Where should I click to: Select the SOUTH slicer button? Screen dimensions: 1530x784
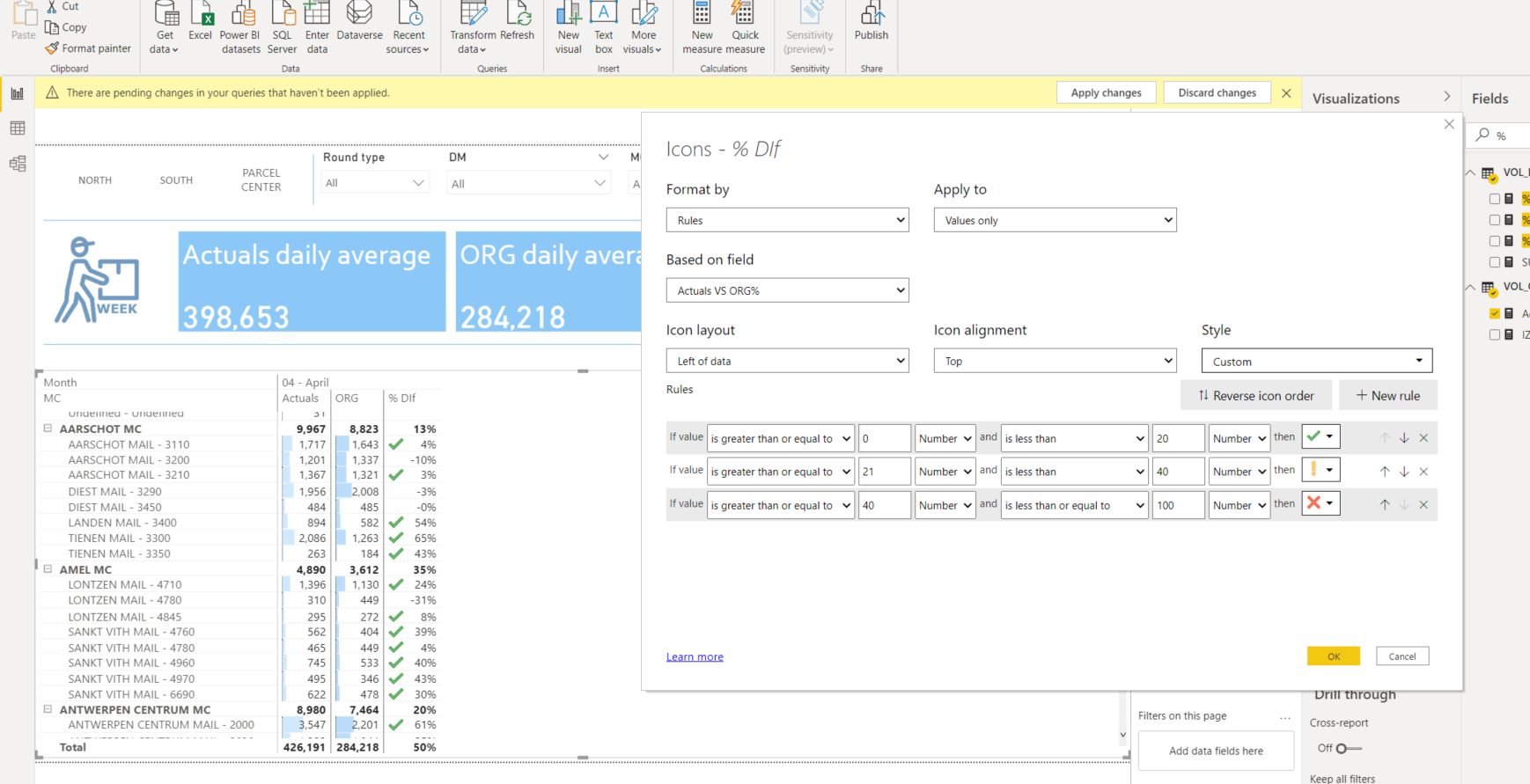[176, 180]
